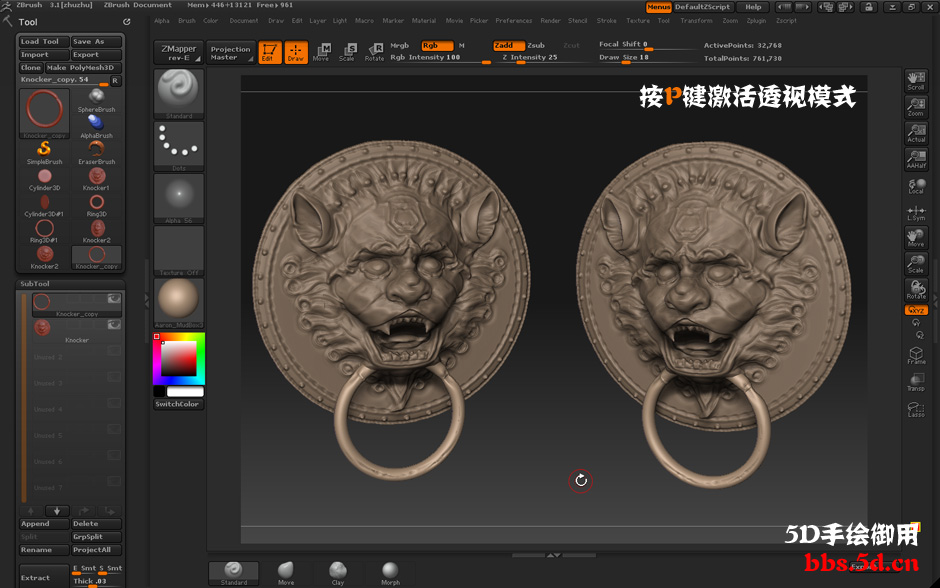Toggle Draw mode button
The image size is (940, 588).
tap(296, 52)
